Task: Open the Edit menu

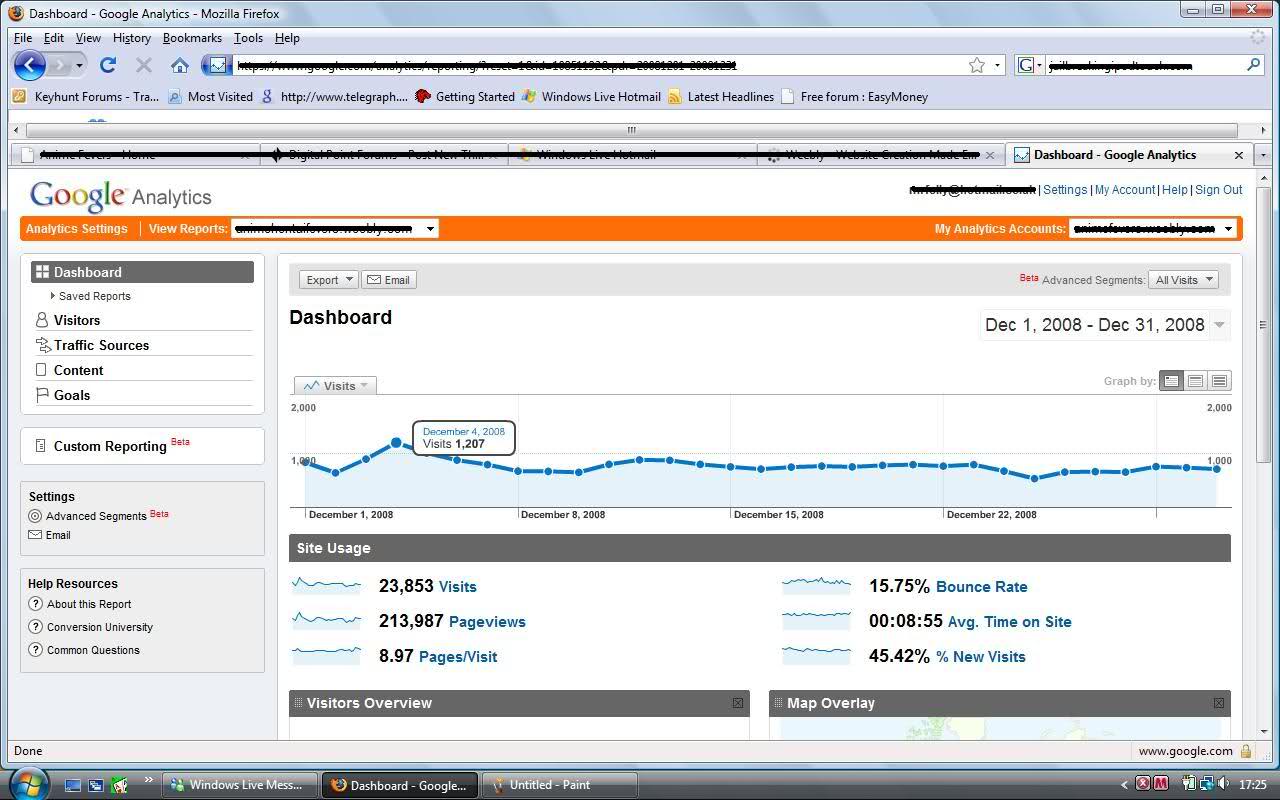Action: pyautogui.click(x=54, y=38)
